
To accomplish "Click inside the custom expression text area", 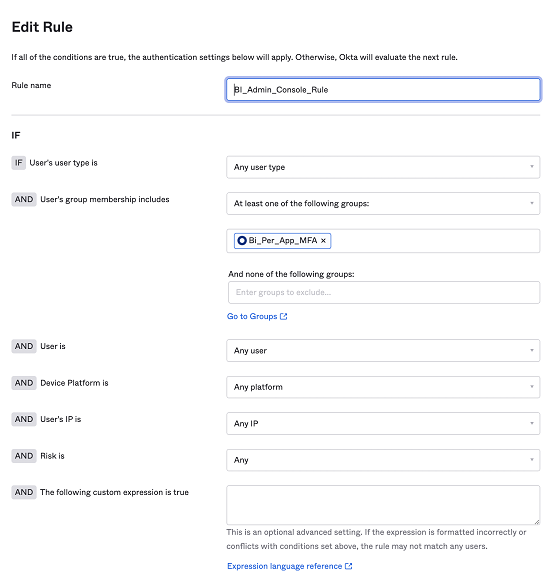I will [383, 505].
